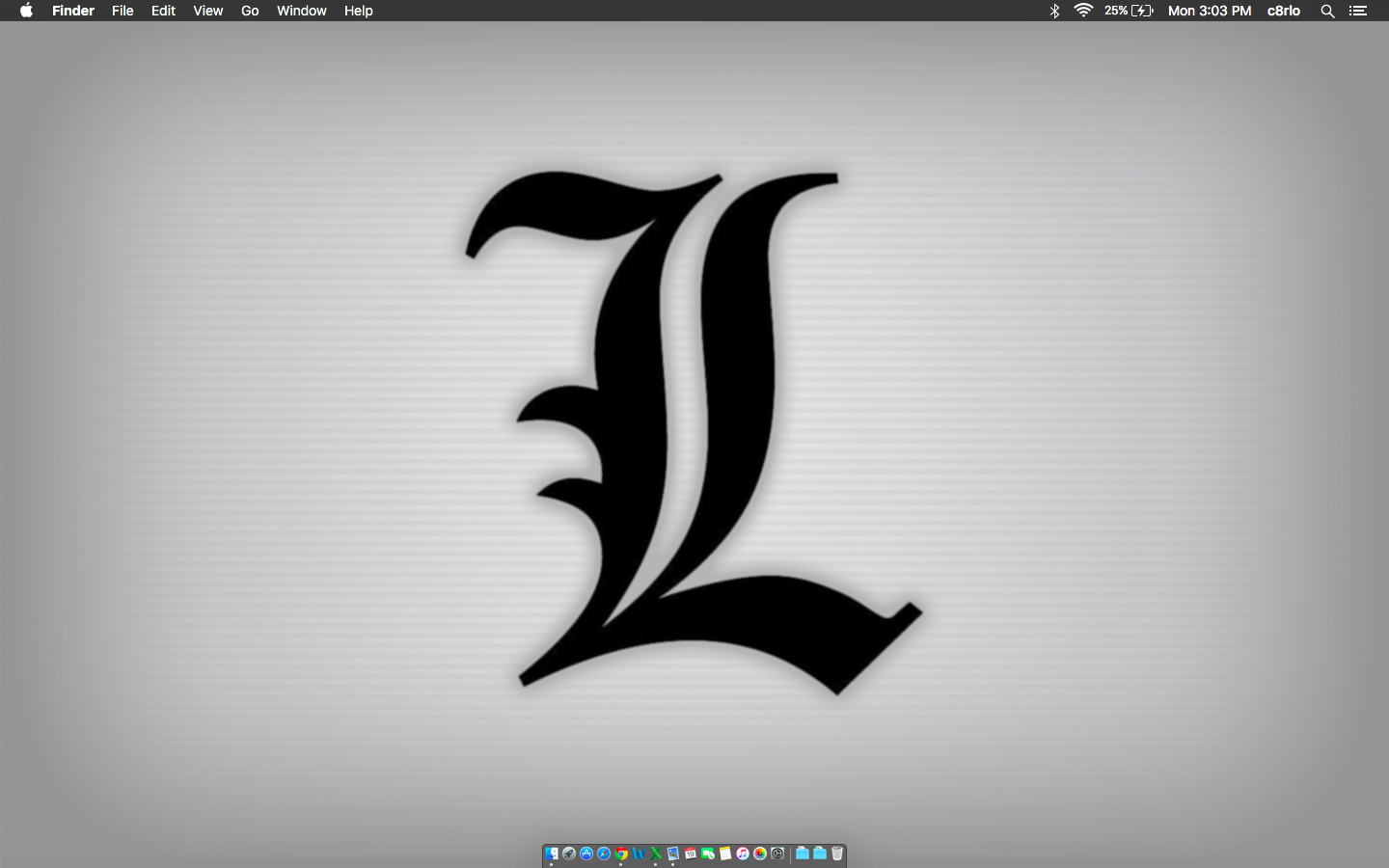
Task: Open Photos app in the Dock
Action: pyautogui.click(x=760, y=854)
